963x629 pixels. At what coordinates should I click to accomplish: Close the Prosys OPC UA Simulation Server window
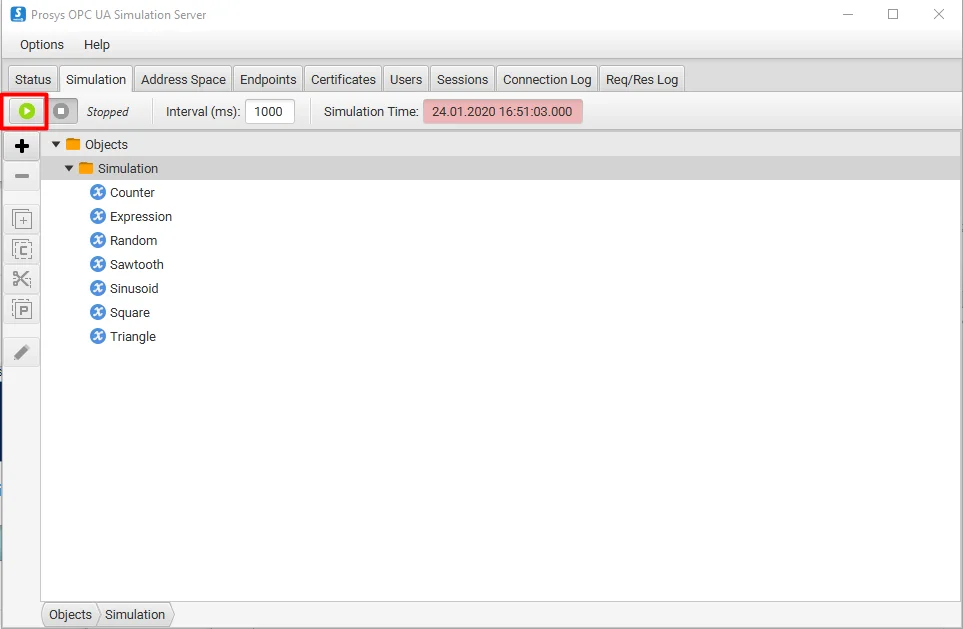(x=938, y=14)
